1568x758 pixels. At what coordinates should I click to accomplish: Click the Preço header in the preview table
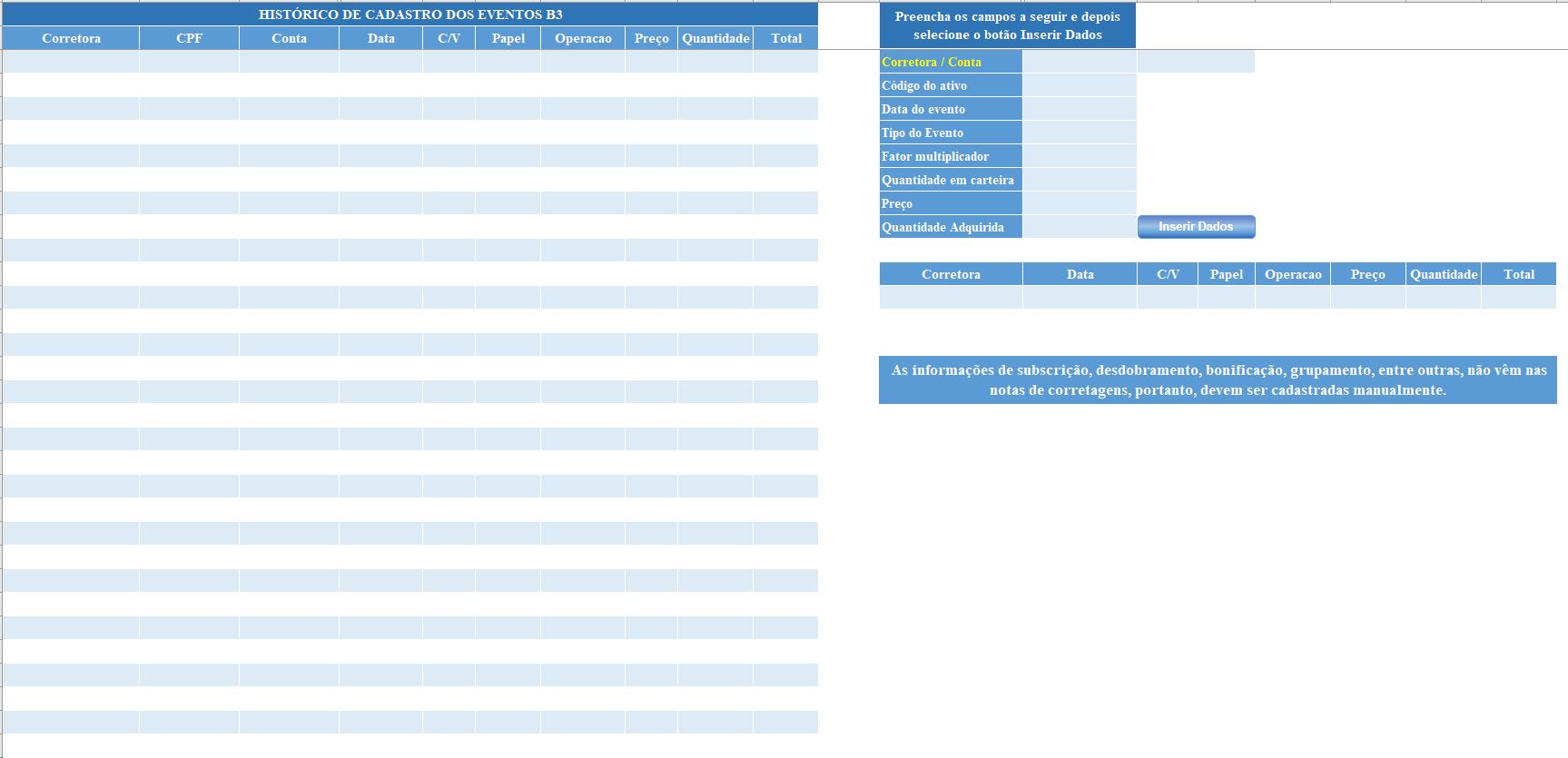tap(1367, 274)
